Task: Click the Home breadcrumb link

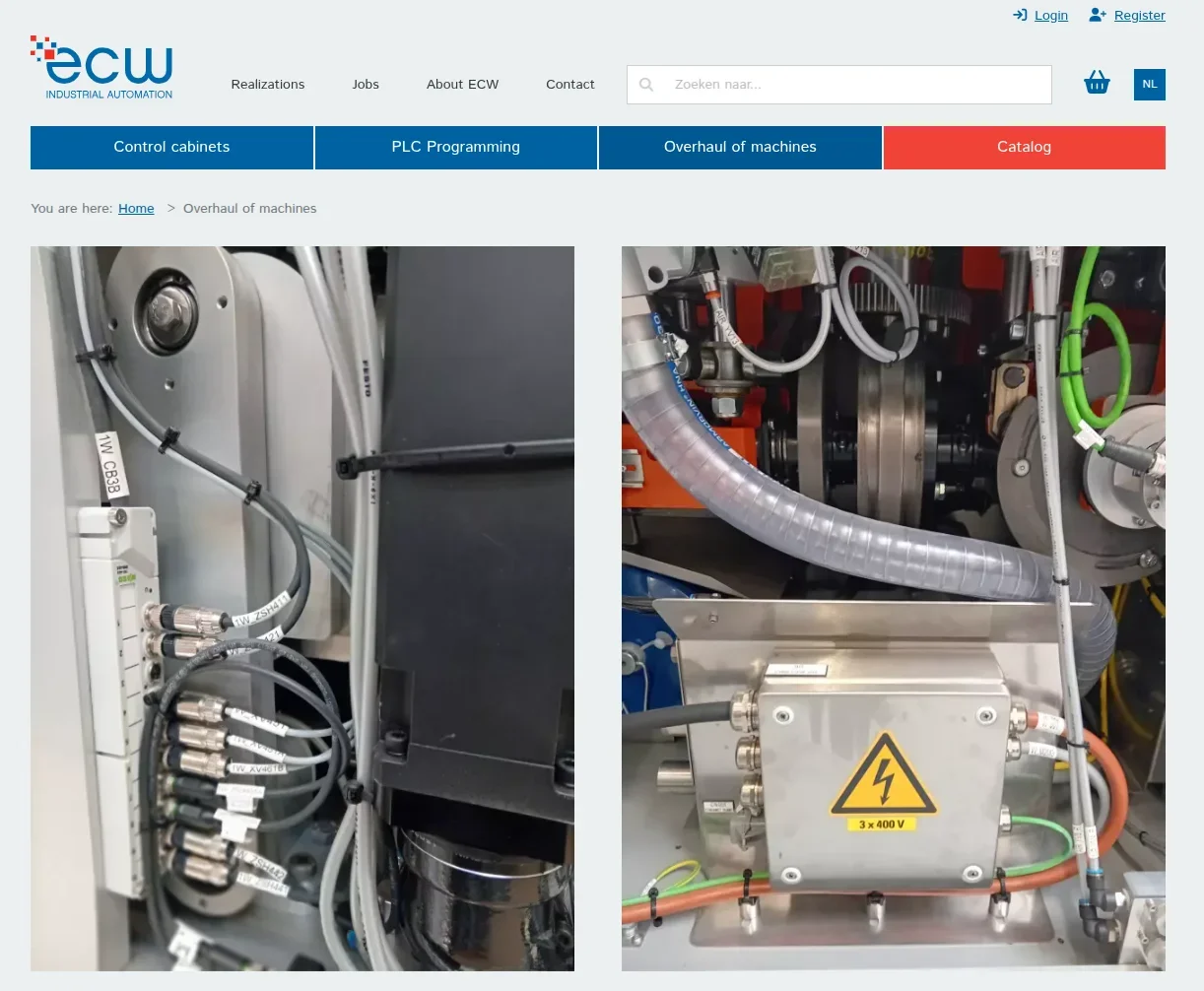Action: tap(136, 208)
